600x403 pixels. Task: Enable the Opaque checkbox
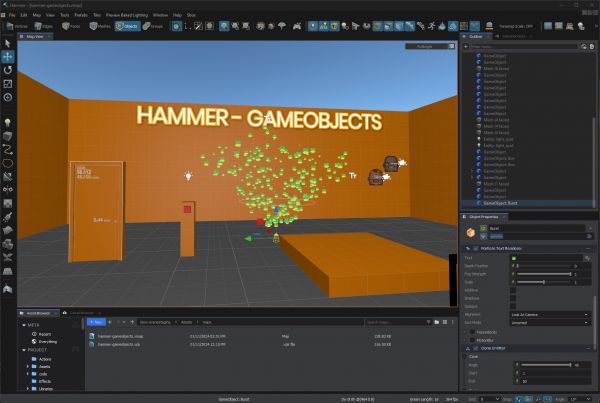tap(513, 306)
